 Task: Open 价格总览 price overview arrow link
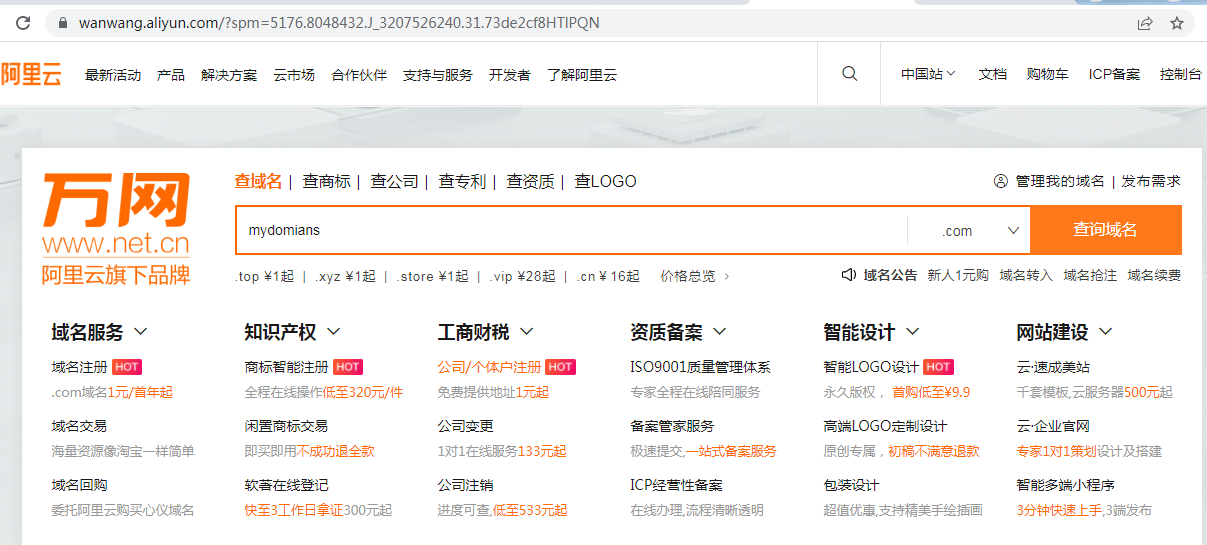pos(695,276)
